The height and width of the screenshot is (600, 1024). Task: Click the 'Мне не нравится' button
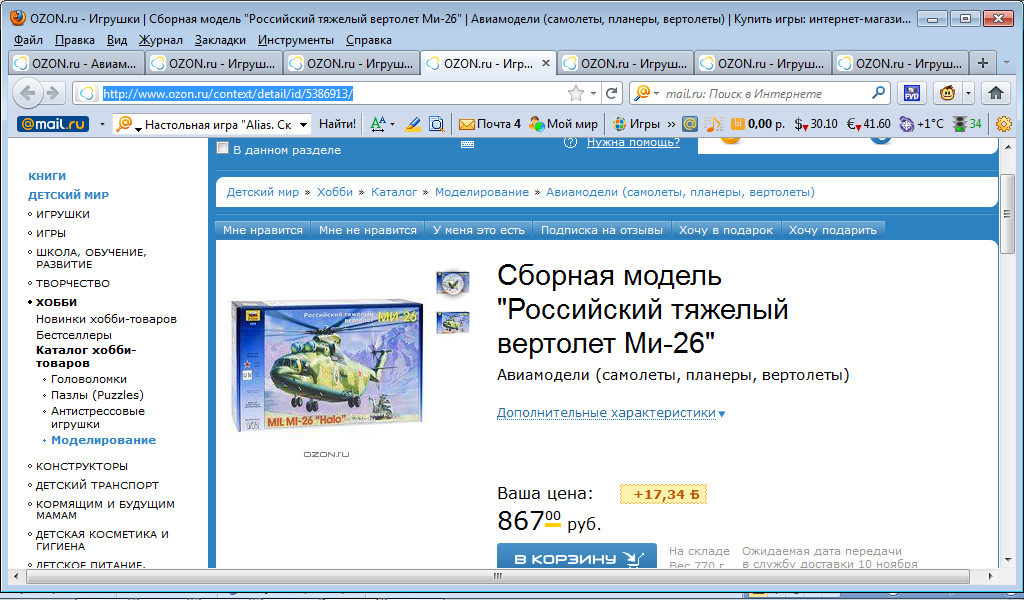[x=368, y=230]
